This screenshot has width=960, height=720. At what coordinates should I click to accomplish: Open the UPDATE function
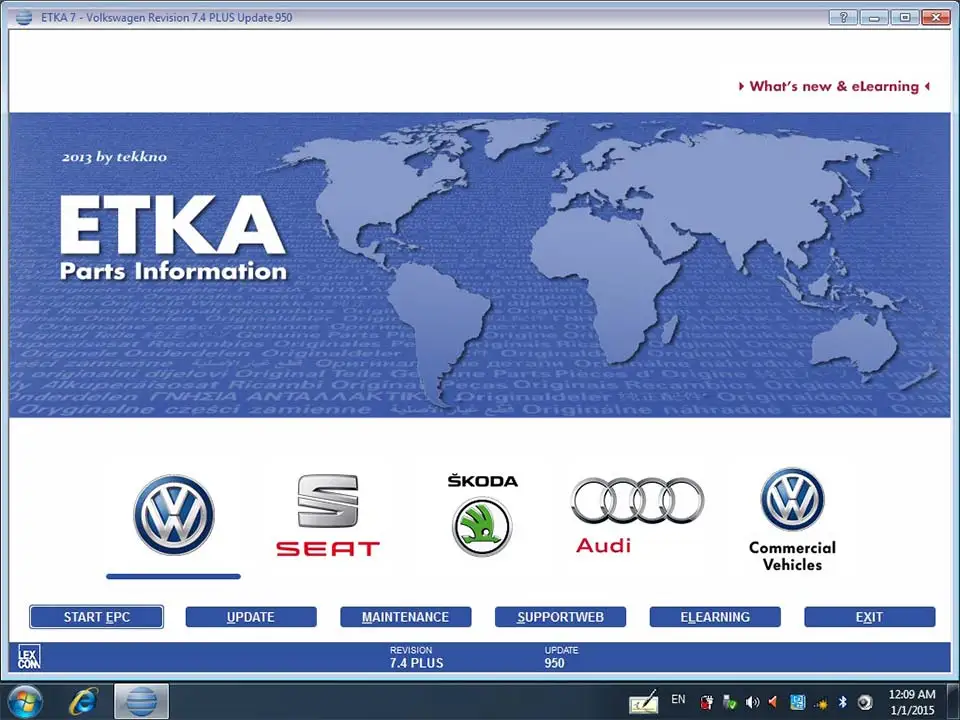point(251,617)
